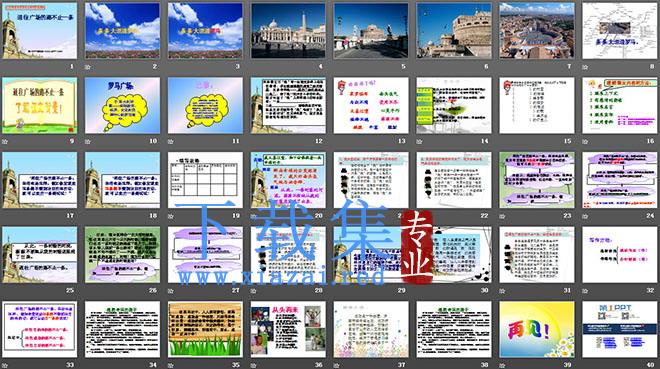Select slide 13 colorful vocabulary thumbnail
660x369 pixels.
pos(371,105)
